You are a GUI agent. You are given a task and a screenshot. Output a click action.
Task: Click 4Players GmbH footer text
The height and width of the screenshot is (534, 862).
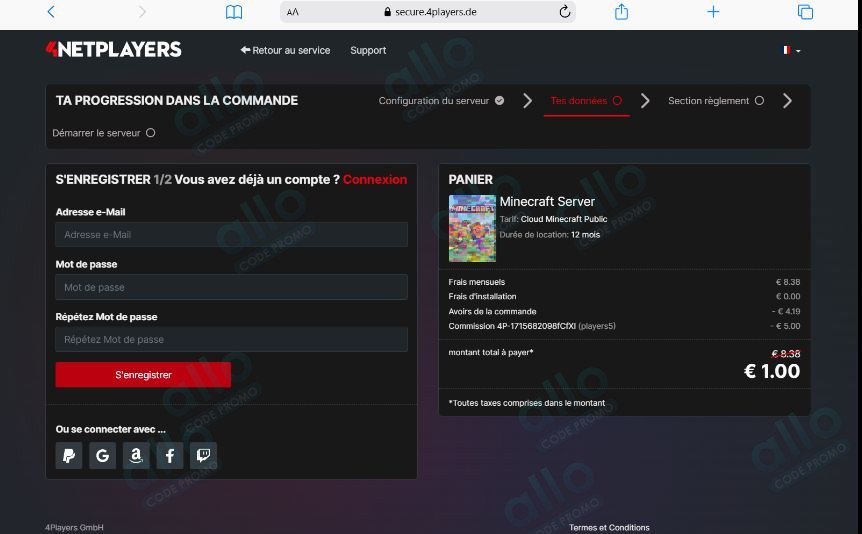pyautogui.click(x=74, y=527)
